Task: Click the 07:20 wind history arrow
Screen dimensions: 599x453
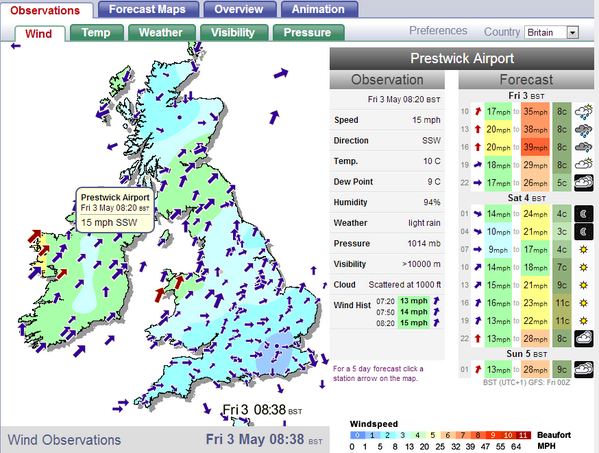Action: tap(436, 301)
